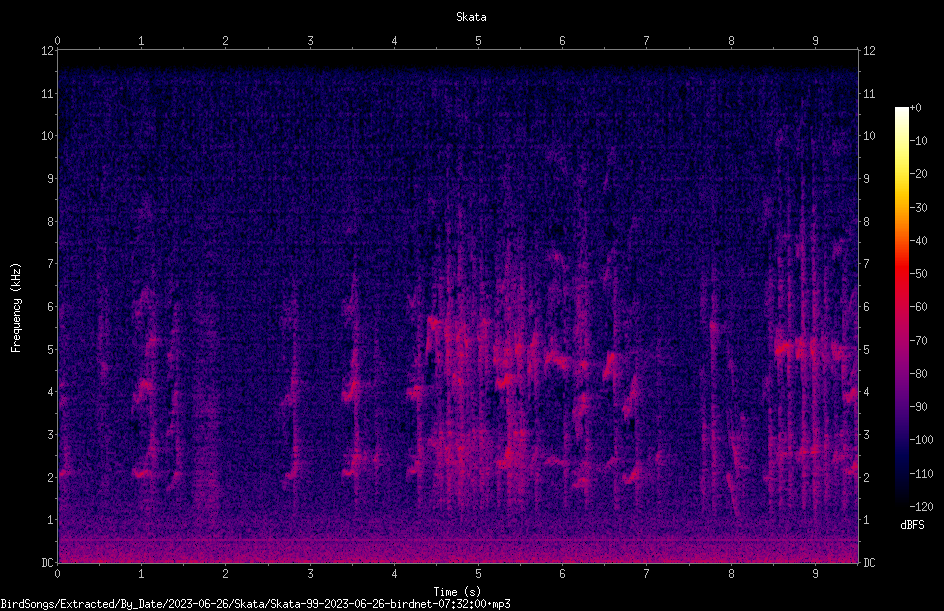Click the '8' label on right frequency axis
The height and width of the screenshot is (611, 944).
coord(866,222)
